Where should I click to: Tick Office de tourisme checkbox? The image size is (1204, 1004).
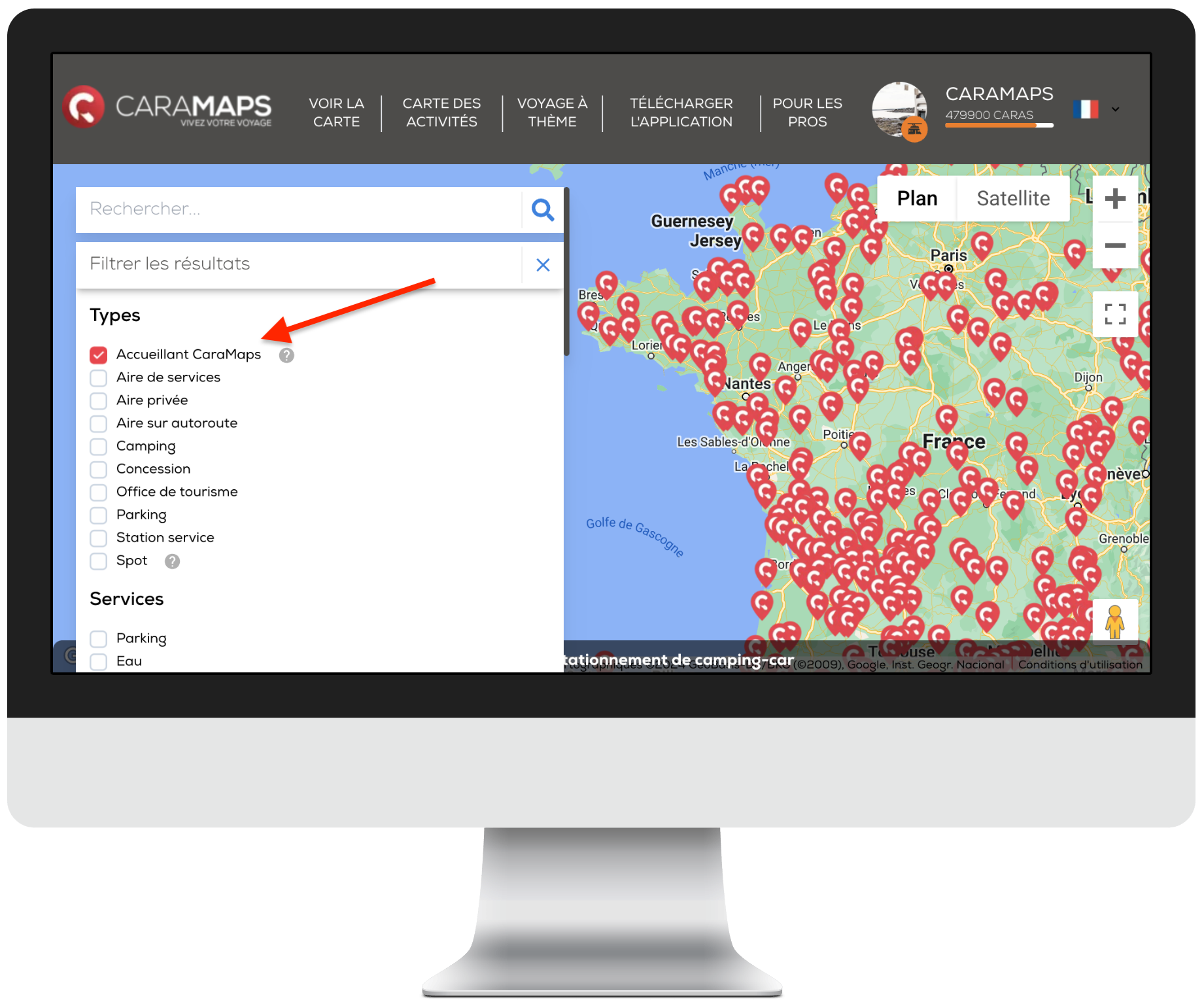pos(99,493)
